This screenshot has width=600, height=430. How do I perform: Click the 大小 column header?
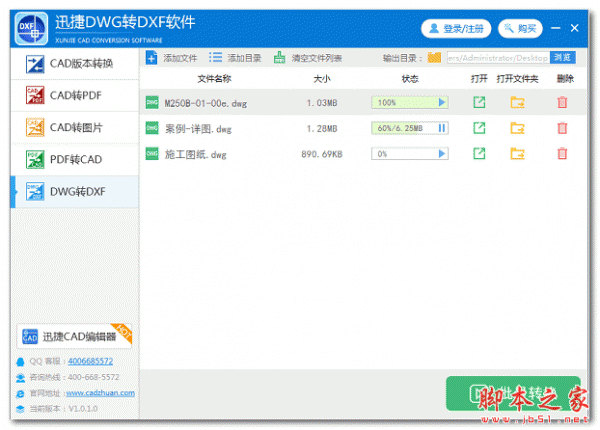322,79
